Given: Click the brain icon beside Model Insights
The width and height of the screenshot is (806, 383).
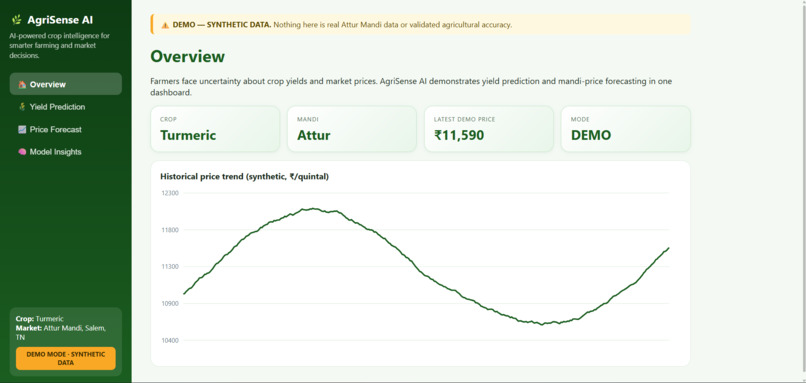Looking at the screenshot, I should [x=22, y=152].
